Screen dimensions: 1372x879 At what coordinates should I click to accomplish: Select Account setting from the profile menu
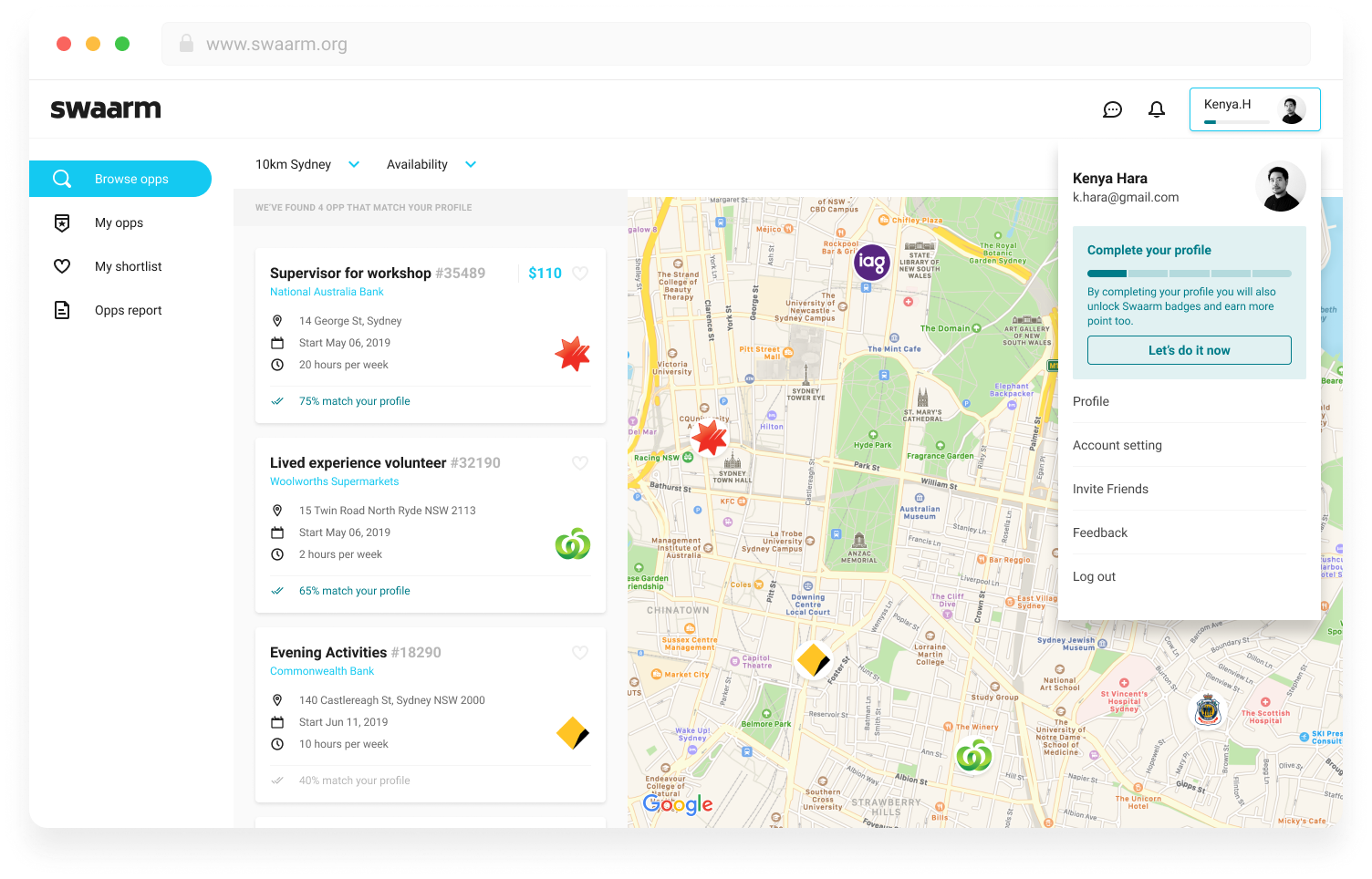click(x=1117, y=445)
